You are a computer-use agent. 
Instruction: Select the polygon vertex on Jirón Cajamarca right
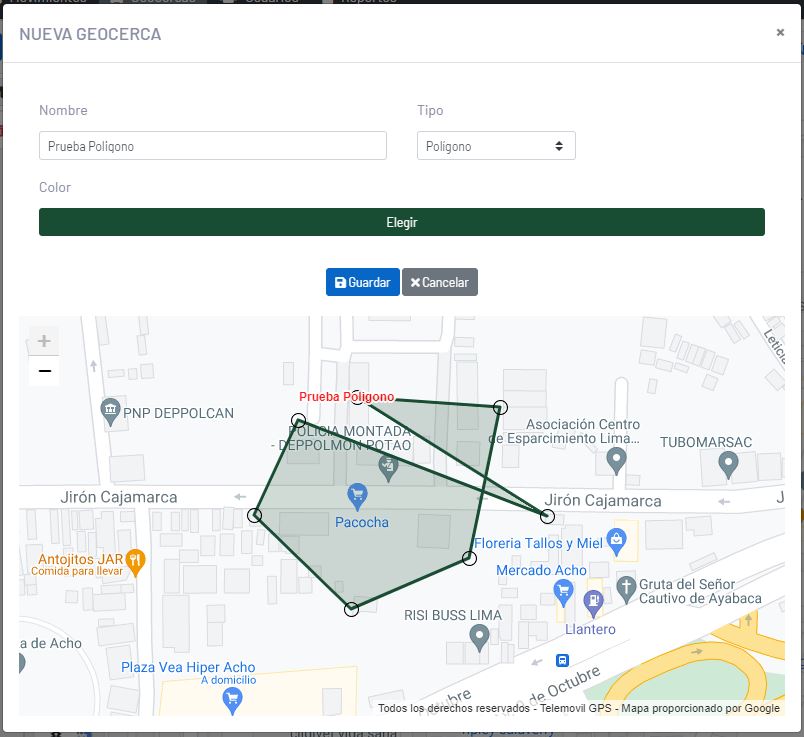coord(547,516)
